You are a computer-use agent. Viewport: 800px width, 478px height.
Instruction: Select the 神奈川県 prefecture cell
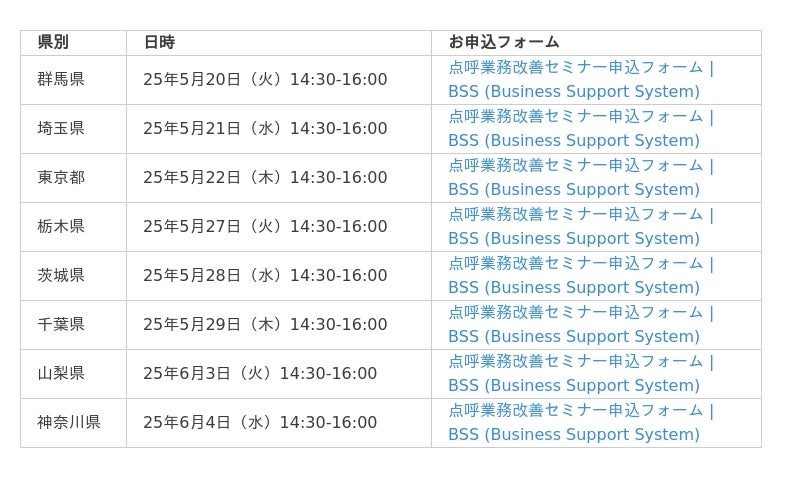[x=73, y=423]
